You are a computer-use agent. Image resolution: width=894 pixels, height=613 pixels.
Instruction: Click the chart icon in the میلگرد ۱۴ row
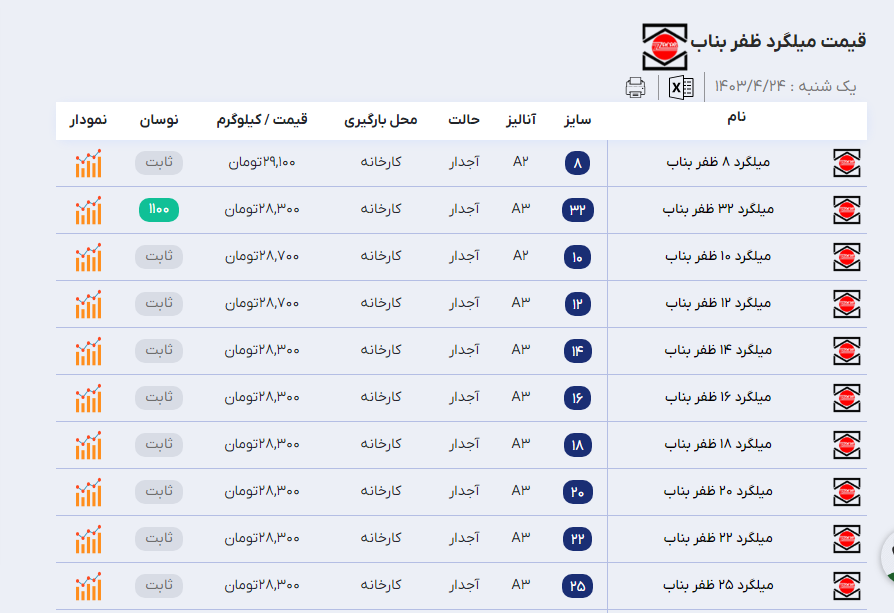(x=88, y=351)
